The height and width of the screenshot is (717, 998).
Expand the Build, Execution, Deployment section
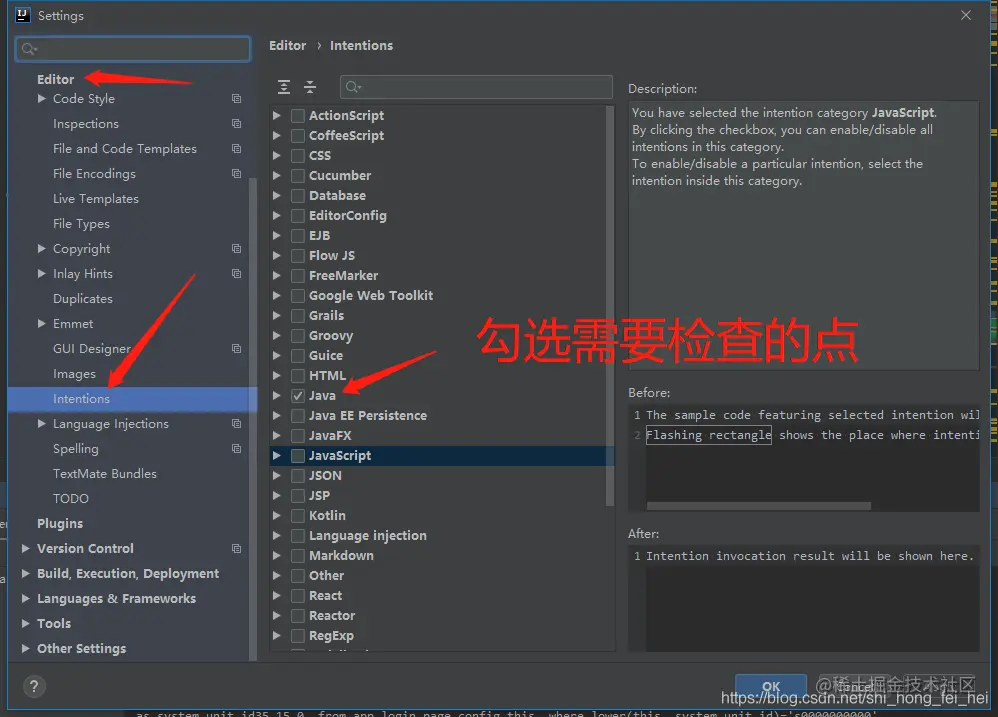click(25, 574)
